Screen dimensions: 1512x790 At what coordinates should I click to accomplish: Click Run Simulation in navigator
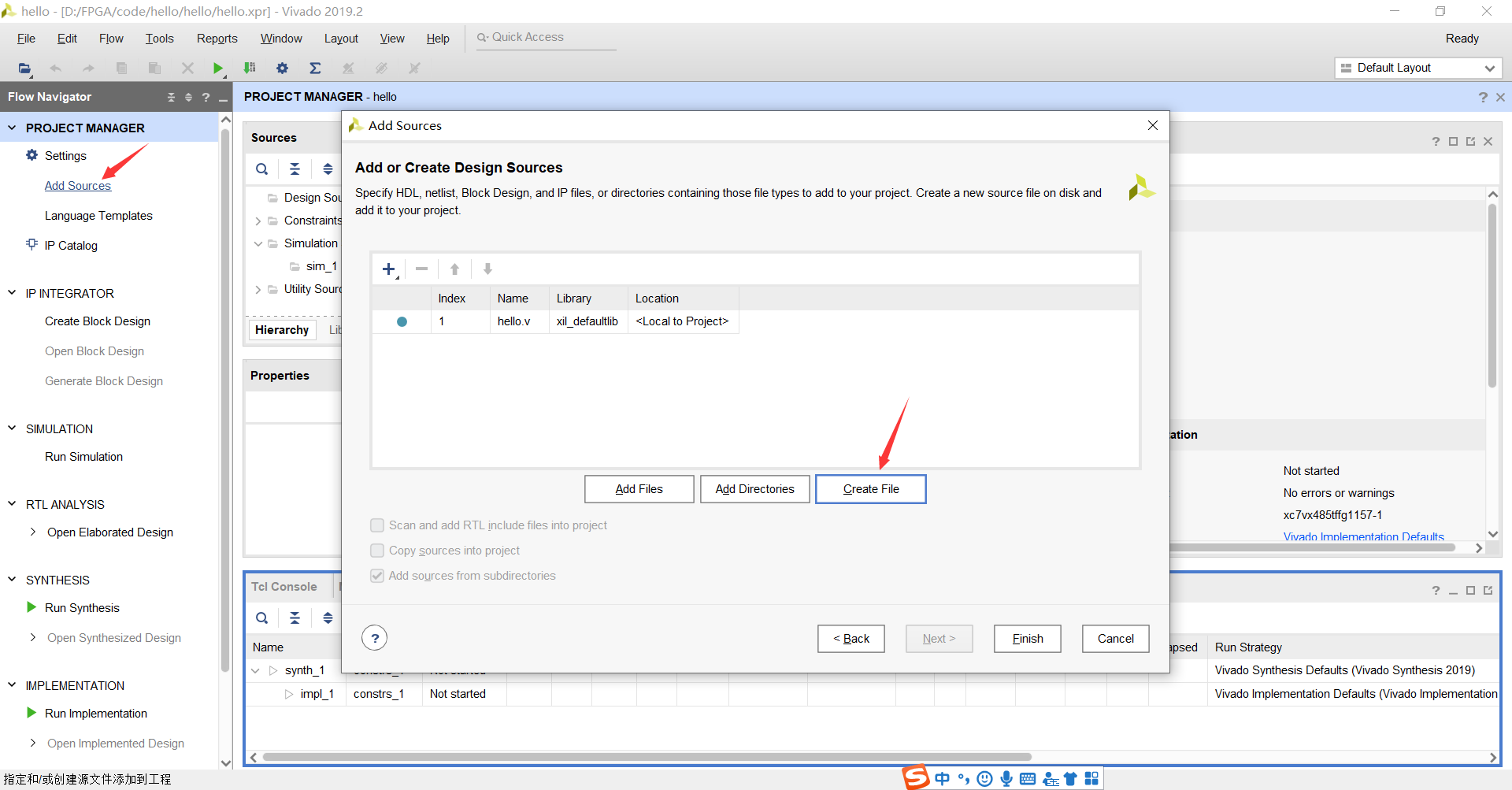83,457
